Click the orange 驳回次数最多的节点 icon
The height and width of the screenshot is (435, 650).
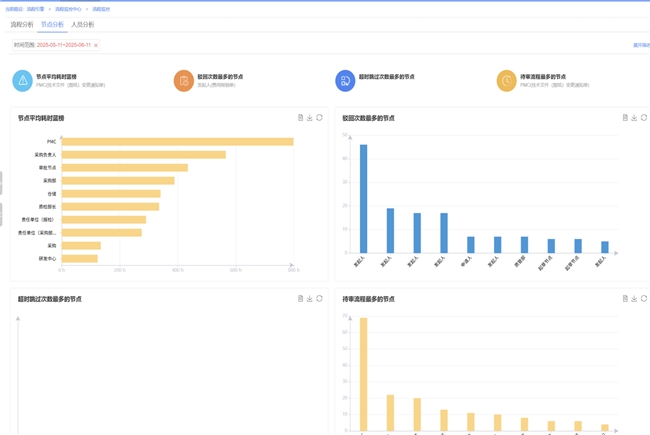pyautogui.click(x=183, y=81)
